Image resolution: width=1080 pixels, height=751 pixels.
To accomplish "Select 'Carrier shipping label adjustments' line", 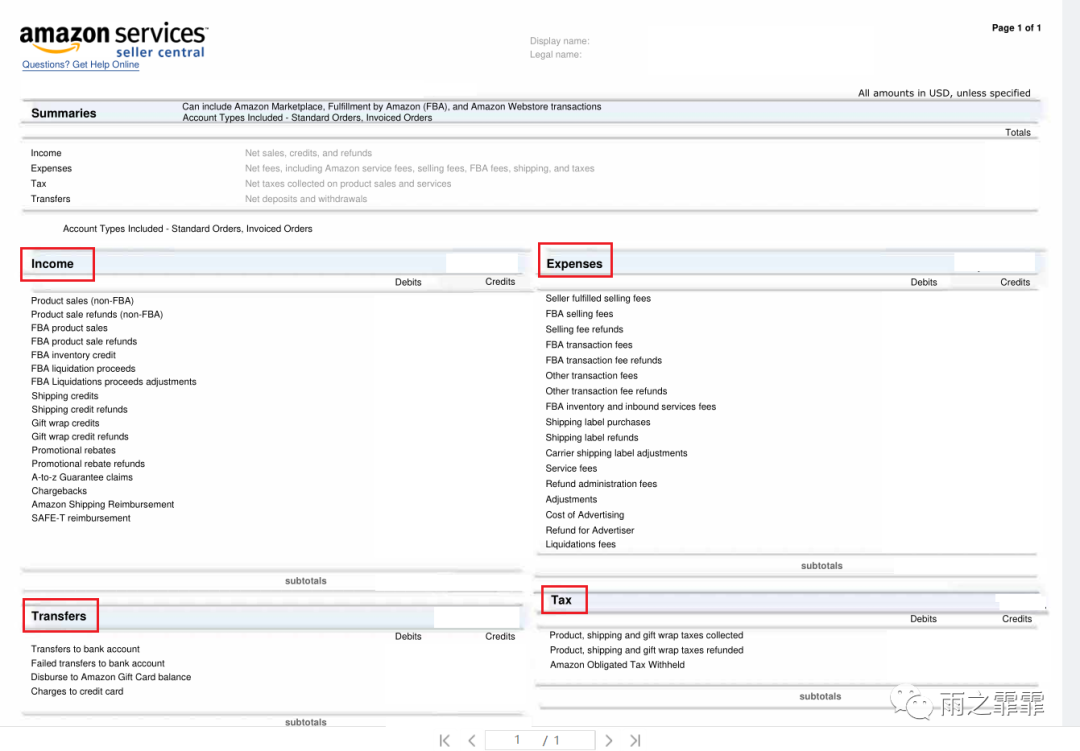I will tap(616, 453).
